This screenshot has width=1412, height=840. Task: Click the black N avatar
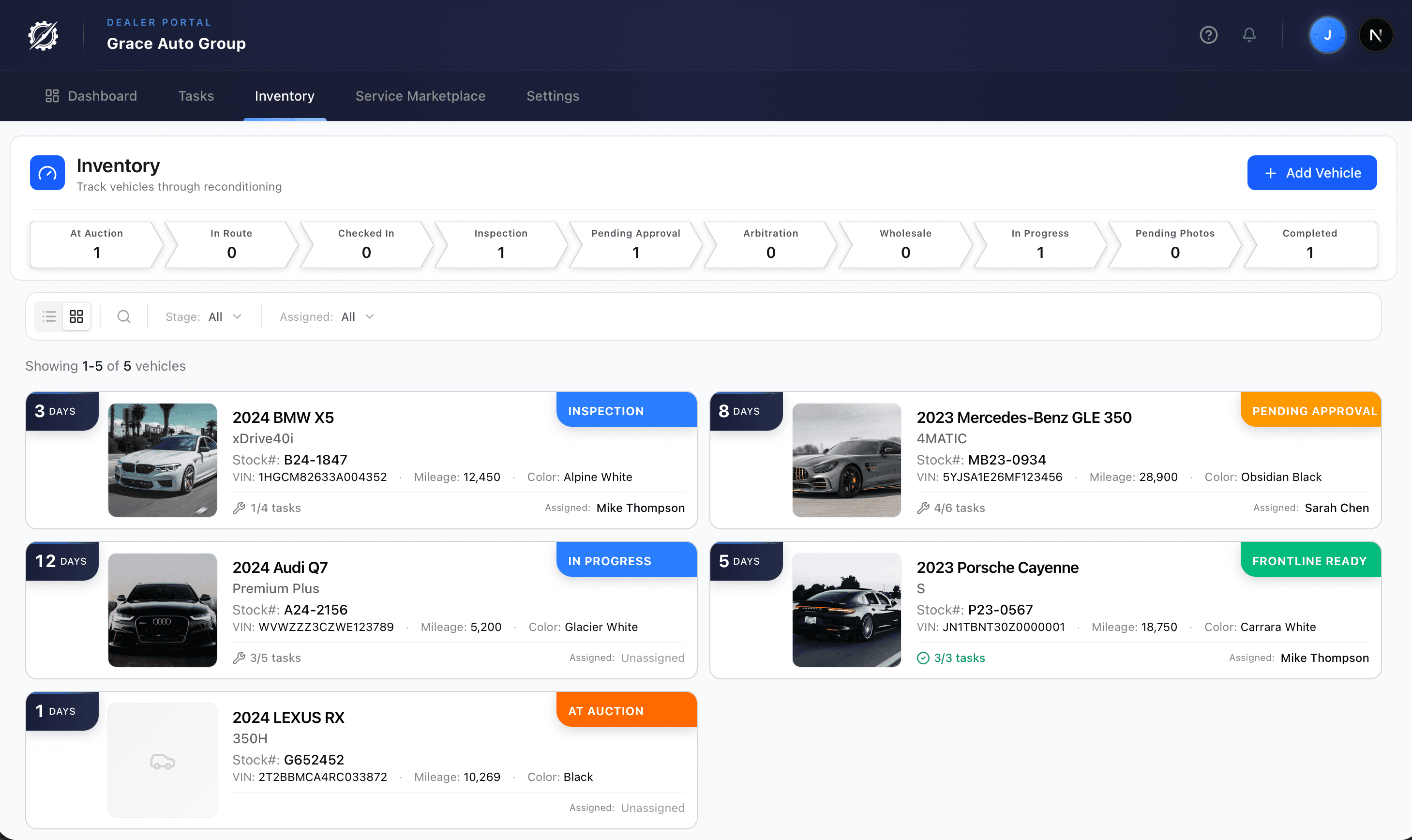(x=1375, y=35)
